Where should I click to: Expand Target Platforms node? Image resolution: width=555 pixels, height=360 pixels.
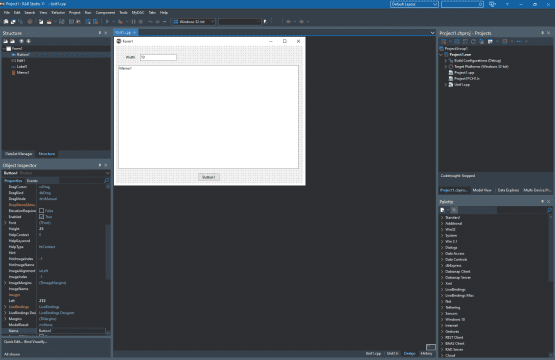[446, 67]
